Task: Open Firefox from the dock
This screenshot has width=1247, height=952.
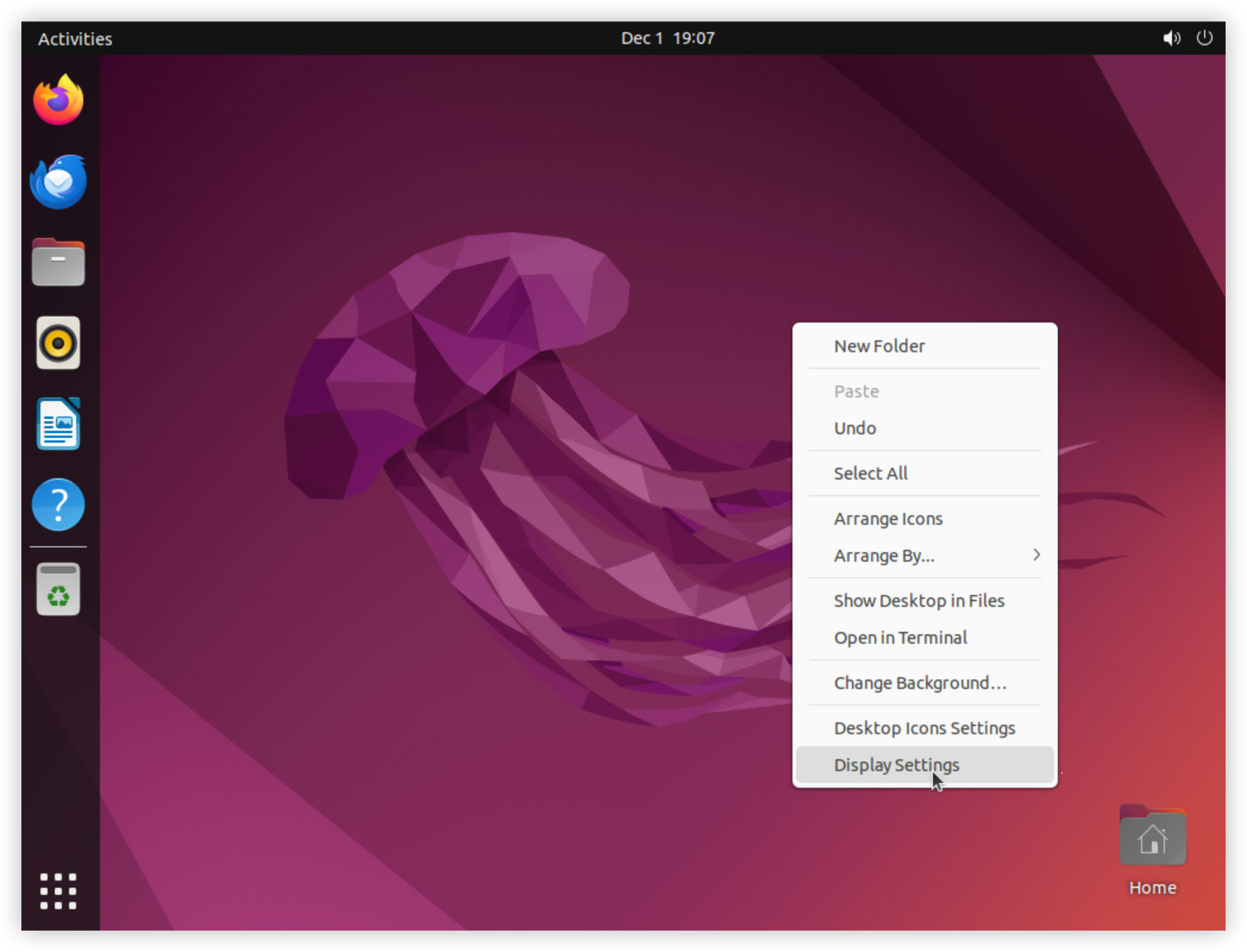Action: [58, 99]
